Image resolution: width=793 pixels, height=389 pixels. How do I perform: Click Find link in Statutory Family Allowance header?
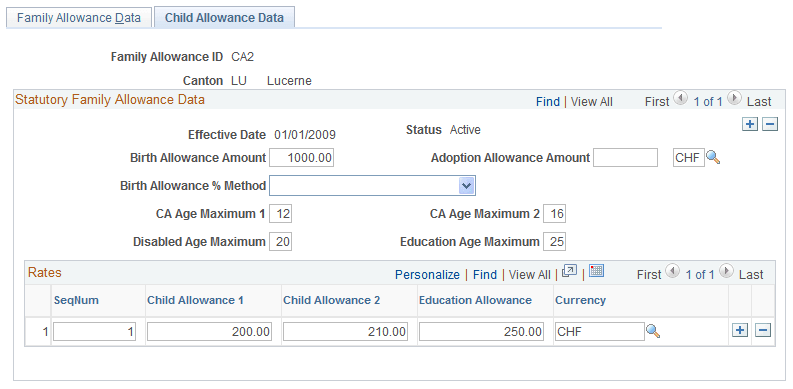pyautogui.click(x=548, y=102)
